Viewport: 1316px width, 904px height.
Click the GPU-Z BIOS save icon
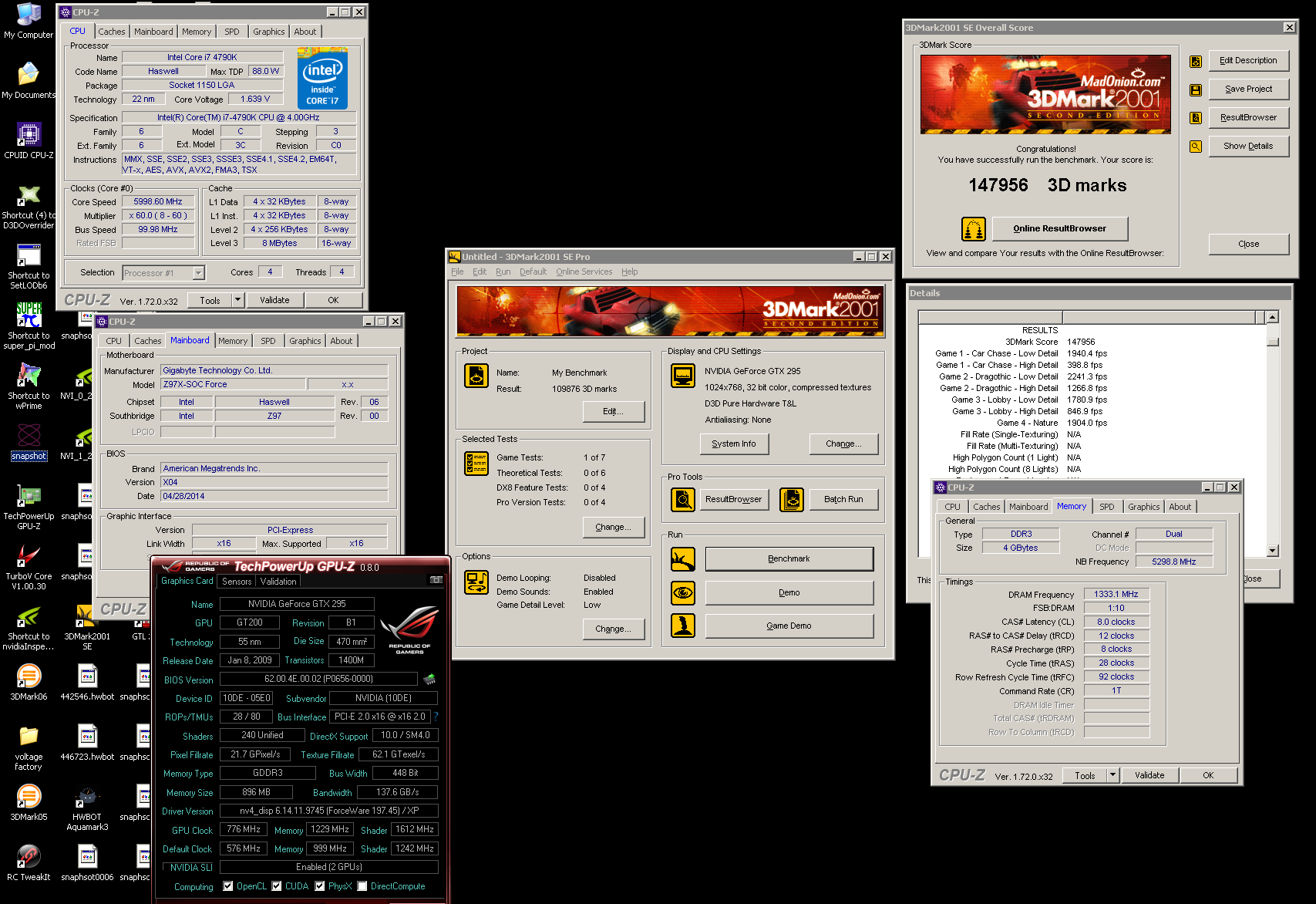(429, 680)
